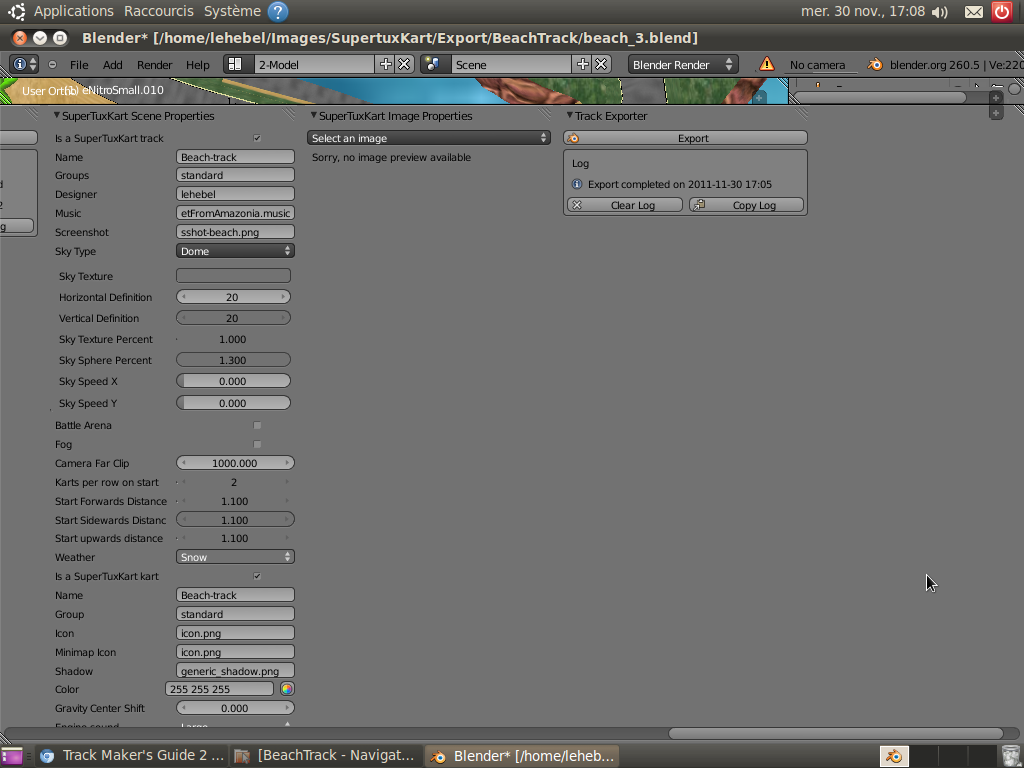Click the Blender logo beside blender.org

pyautogui.click(x=875, y=64)
